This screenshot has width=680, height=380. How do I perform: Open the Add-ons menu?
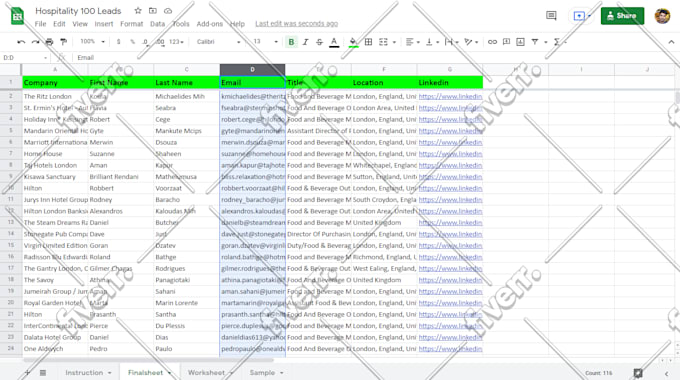tap(209, 24)
